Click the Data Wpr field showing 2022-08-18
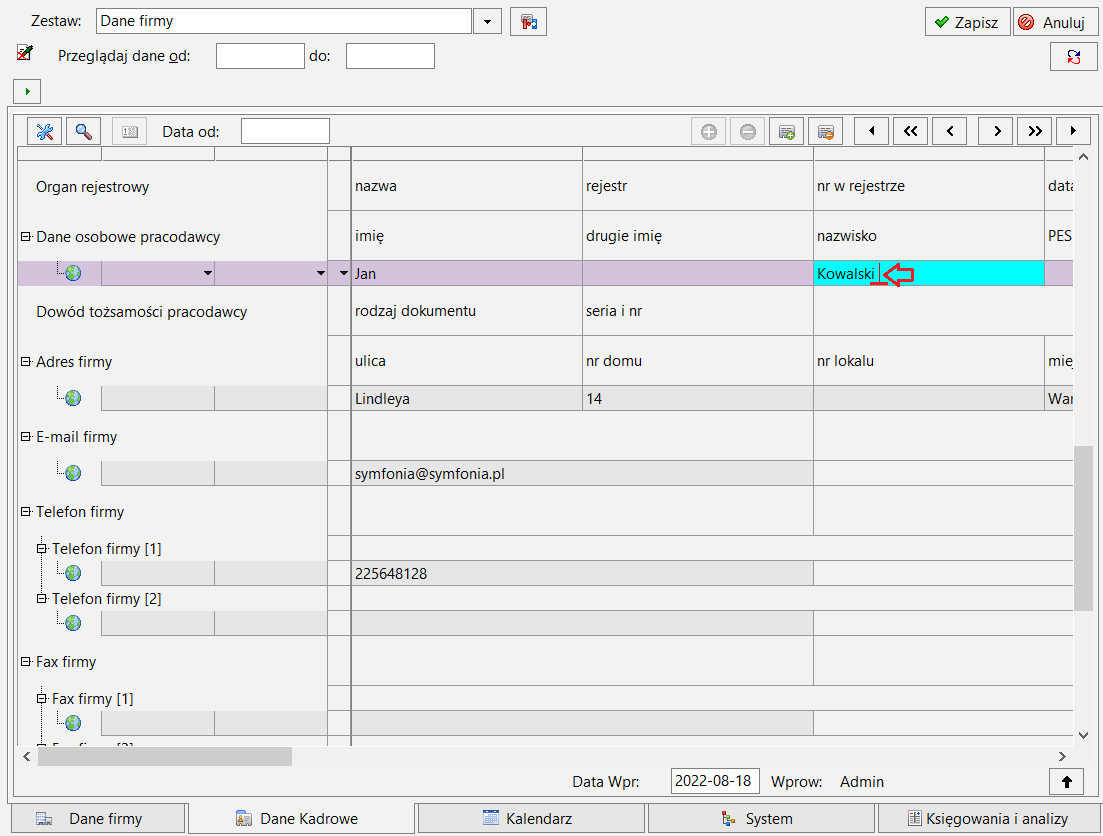The width and height of the screenshot is (1103, 836). pos(715,781)
